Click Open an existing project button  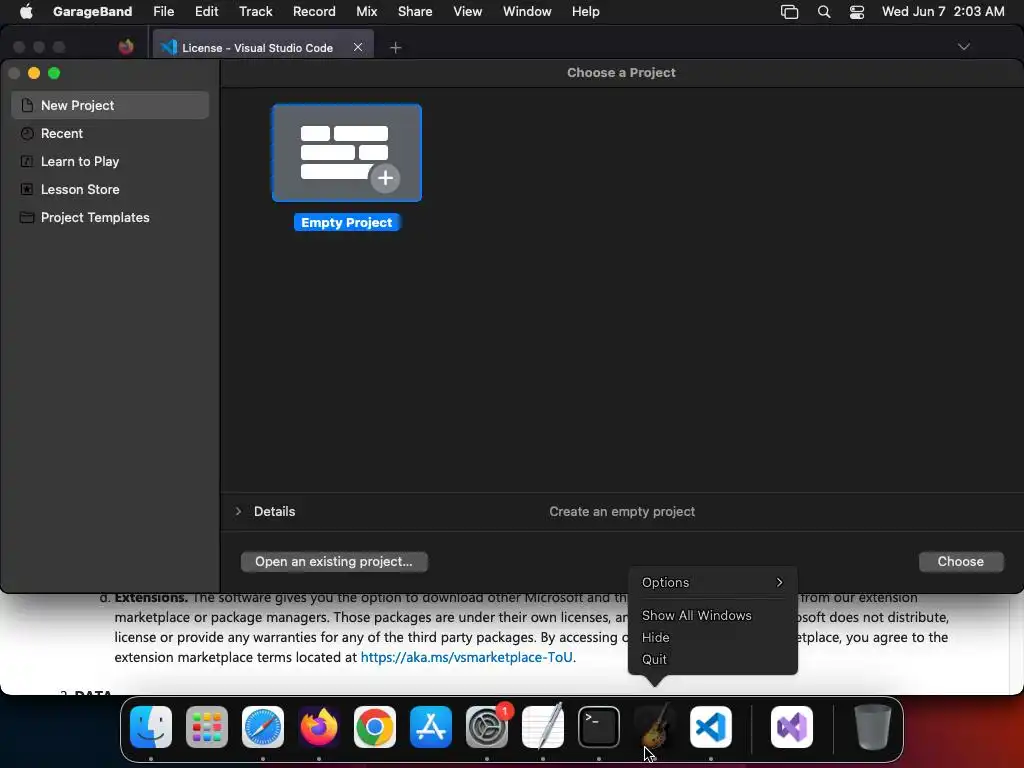(334, 562)
